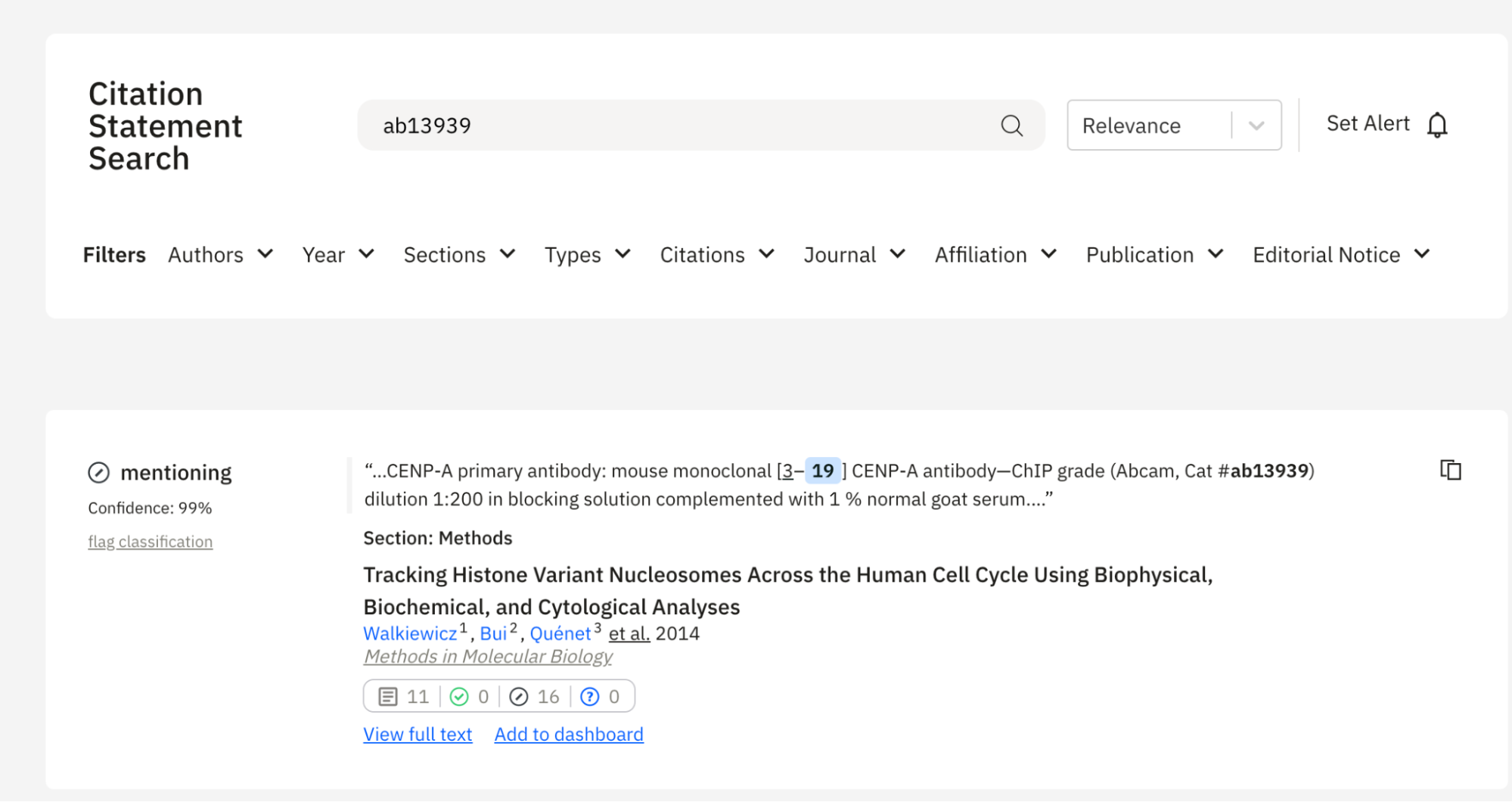This screenshot has width=1512, height=802.
Task: Click the blue contrasting question mark icon
Action: [x=589, y=696]
